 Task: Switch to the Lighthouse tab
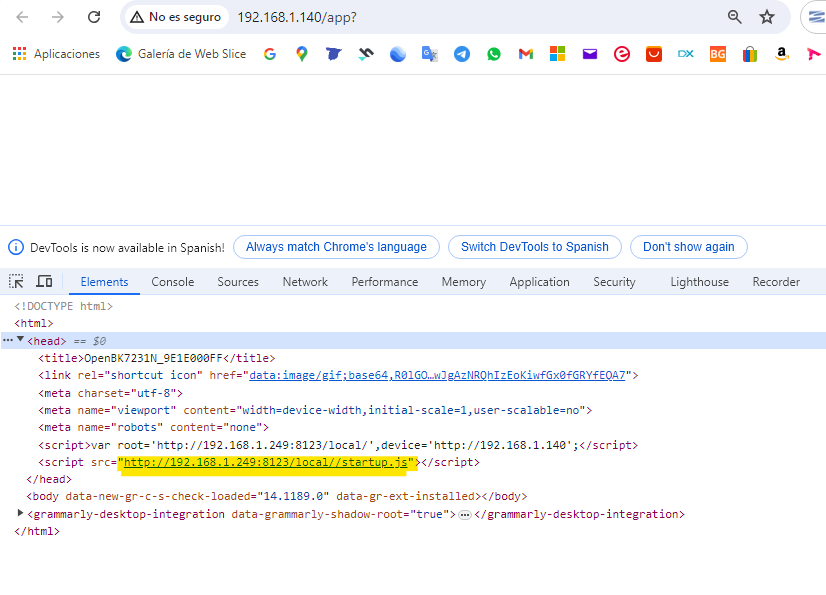point(700,282)
